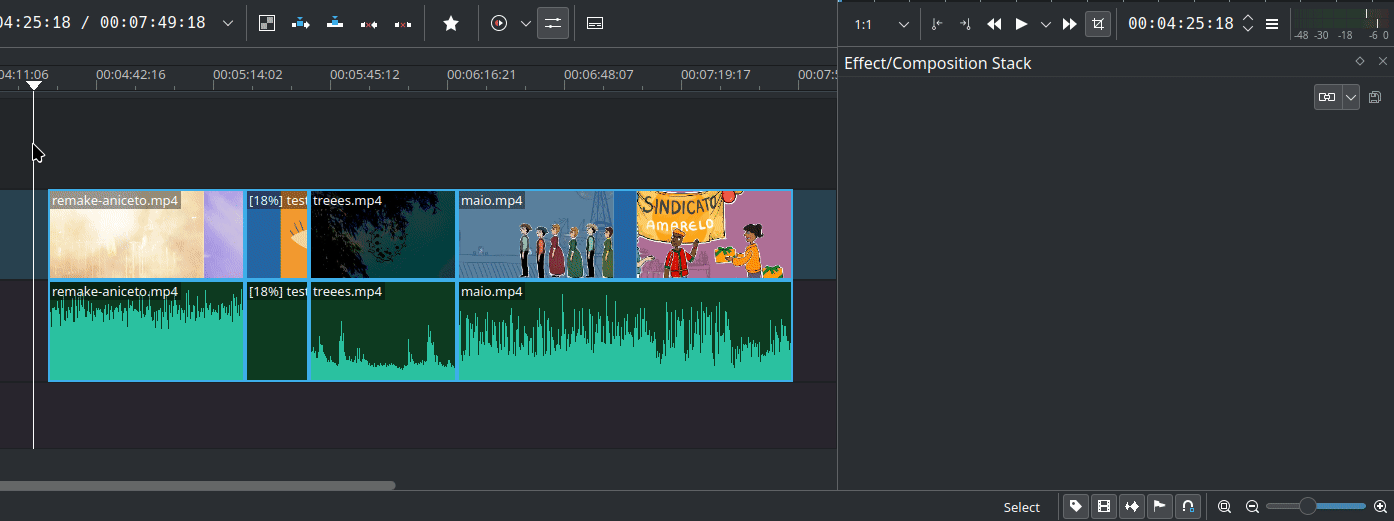Click the insert clip zone icon
The height and width of the screenshot is (521, 1394).
tap(301, 23)
